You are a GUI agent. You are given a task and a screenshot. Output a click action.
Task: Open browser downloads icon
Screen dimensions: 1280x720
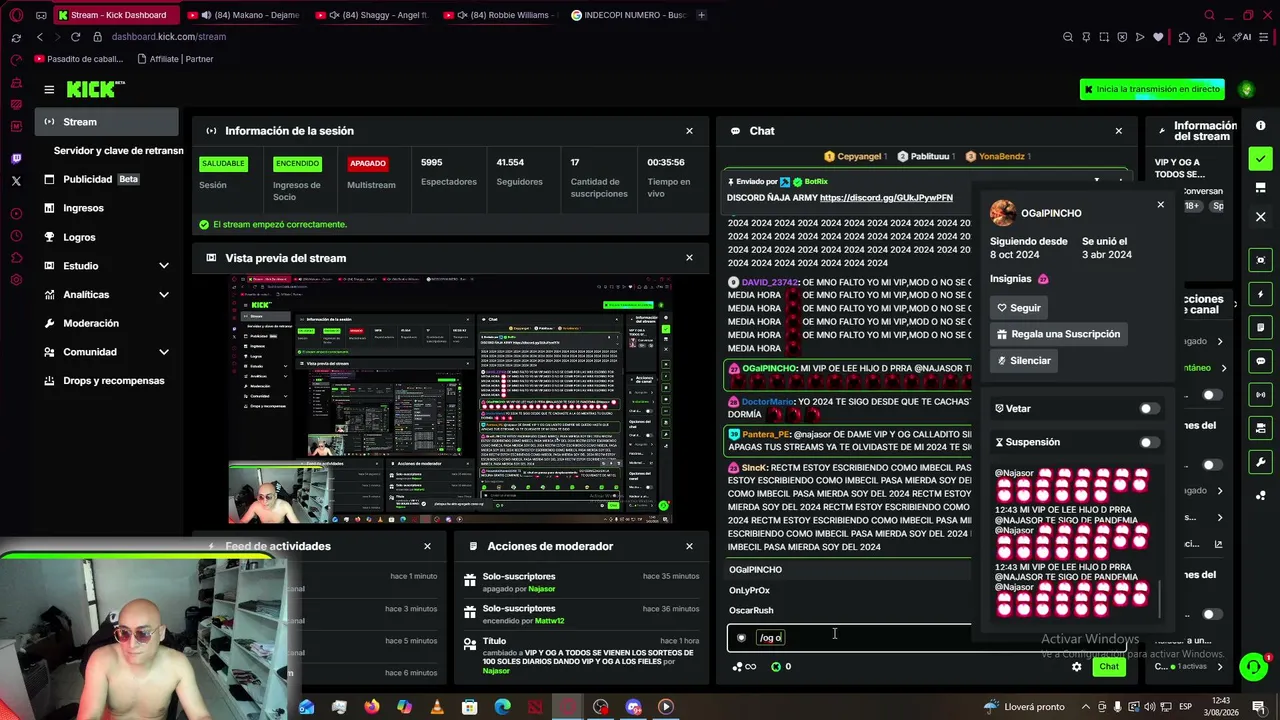[x=1220, y=37]
